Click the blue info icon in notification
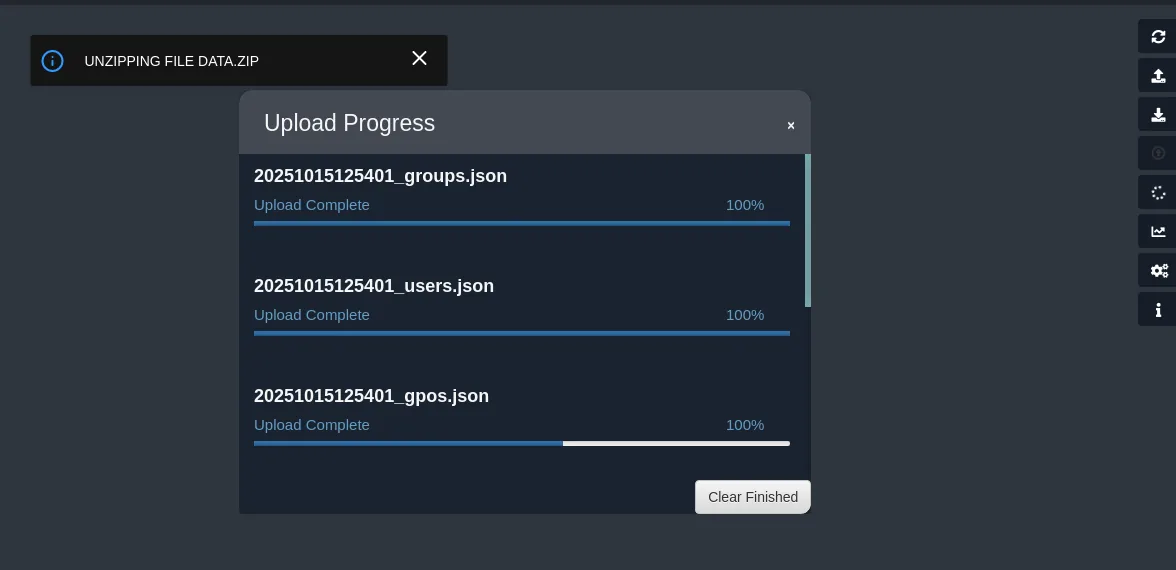Screen dimensions: 1176x570 point(52,61)
